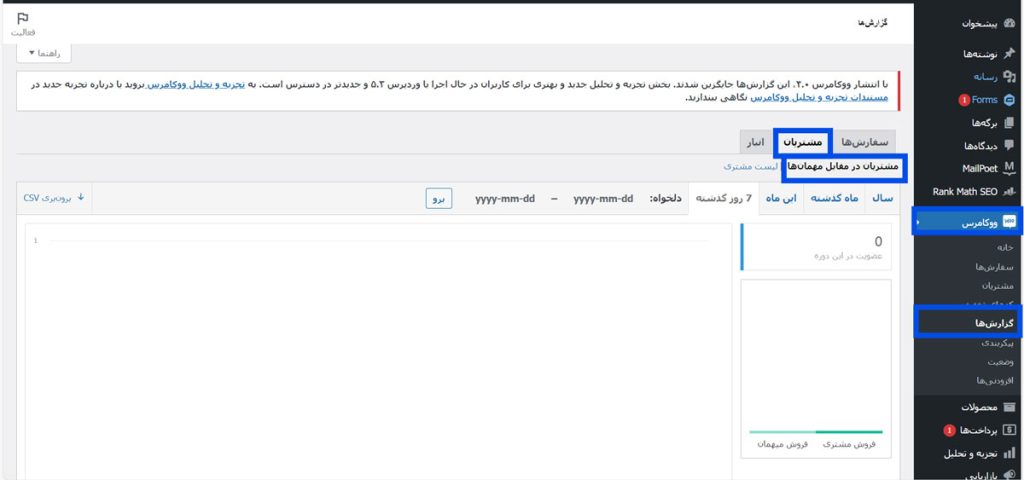Select the این ماه range tab

click(x=780, y=199)
